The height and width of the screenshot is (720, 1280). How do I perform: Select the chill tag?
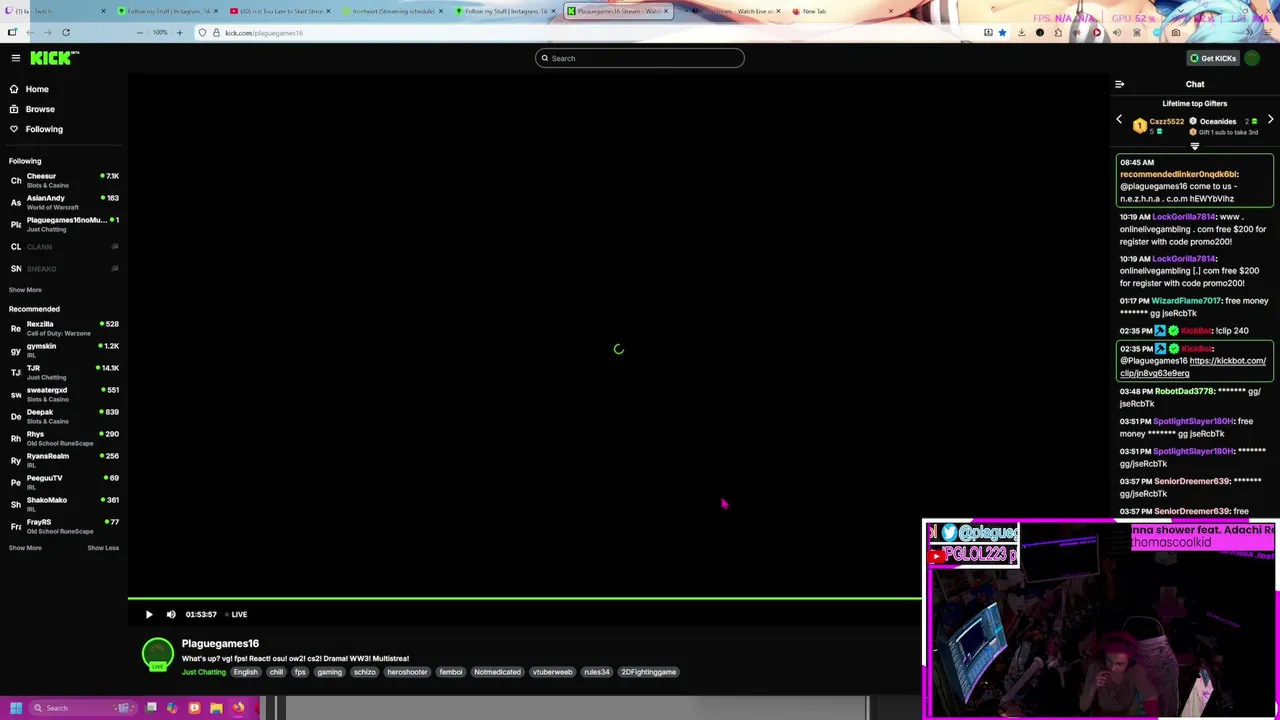[276, 672]
